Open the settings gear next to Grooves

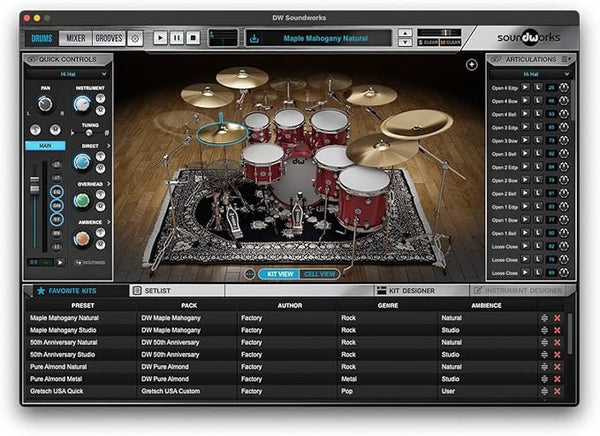pyautogui.click(x=135, y=38)
